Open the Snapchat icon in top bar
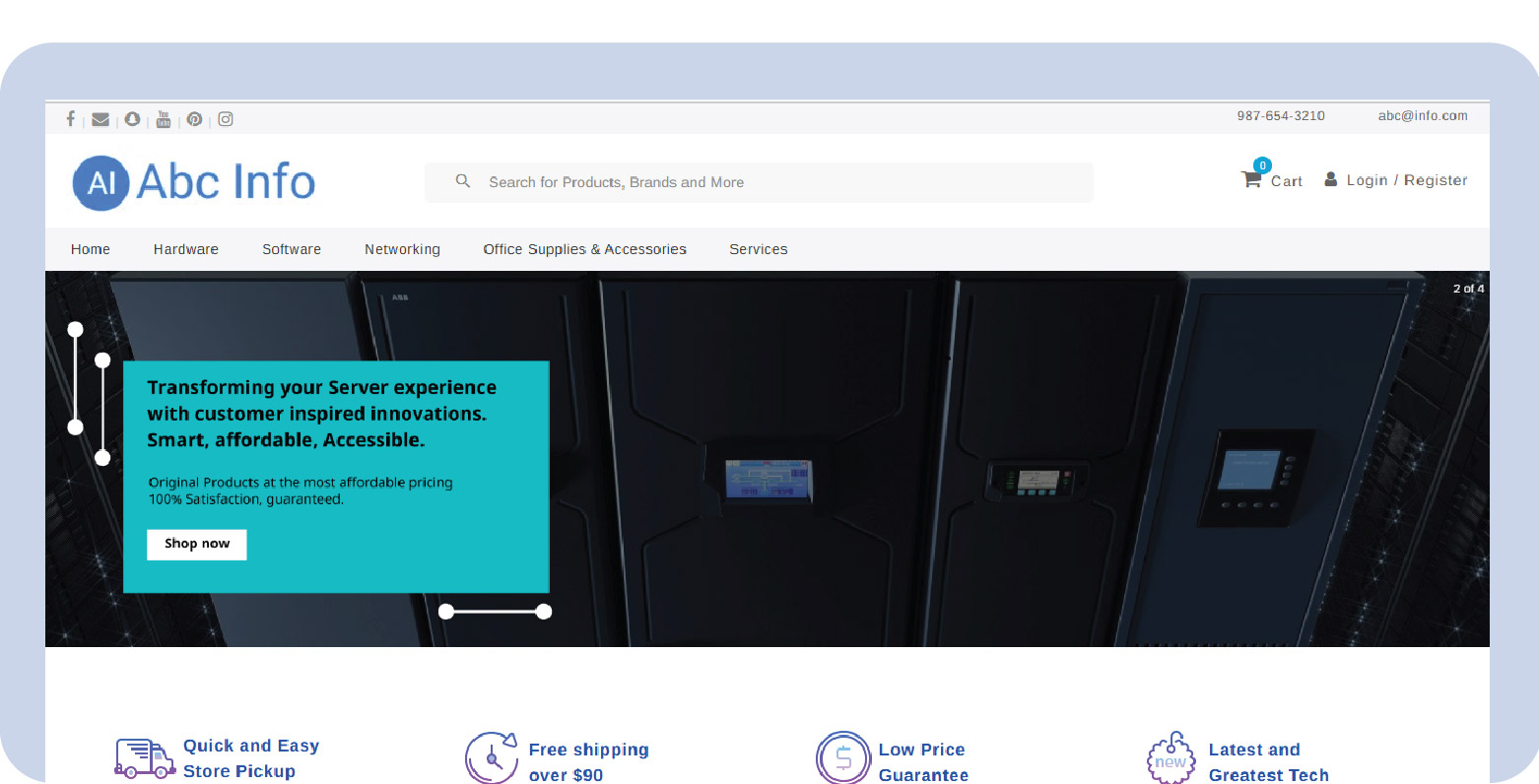This screenshot has width=1539, height=784. (132, 119)
